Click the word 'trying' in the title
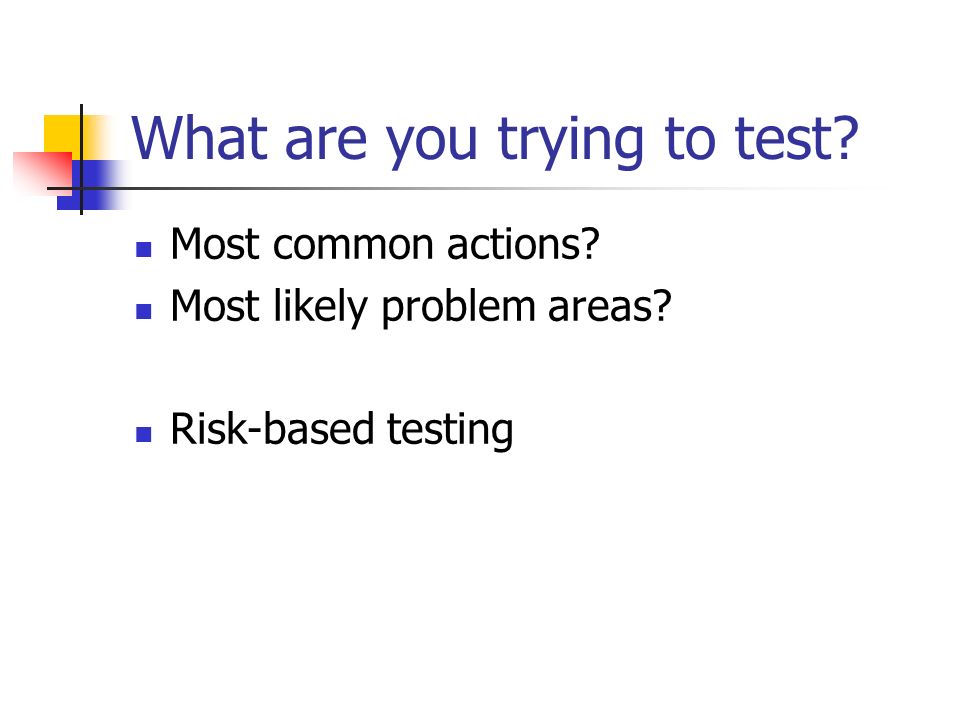Image resolution: width=960 pixels, height=720 pixels. coord(571,142)
